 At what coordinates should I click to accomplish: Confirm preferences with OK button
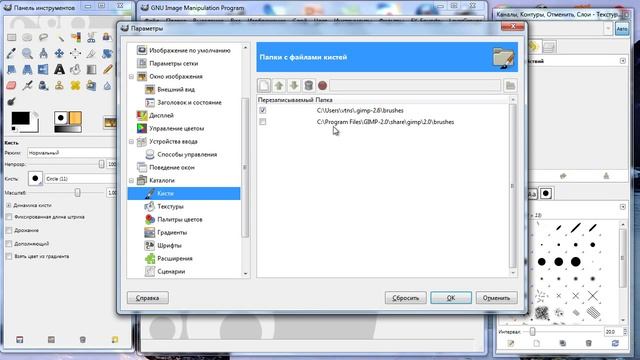pos(451,298)
